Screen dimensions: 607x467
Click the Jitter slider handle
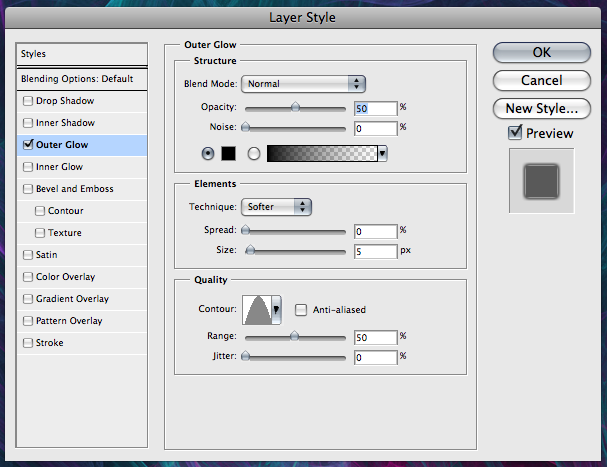245,356
